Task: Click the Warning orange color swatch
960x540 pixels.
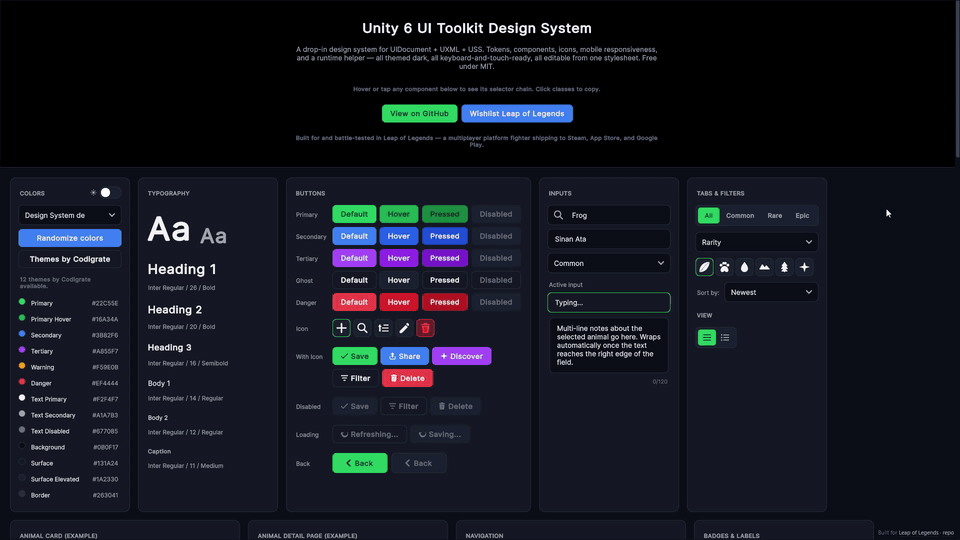Action: click(22, 366)
